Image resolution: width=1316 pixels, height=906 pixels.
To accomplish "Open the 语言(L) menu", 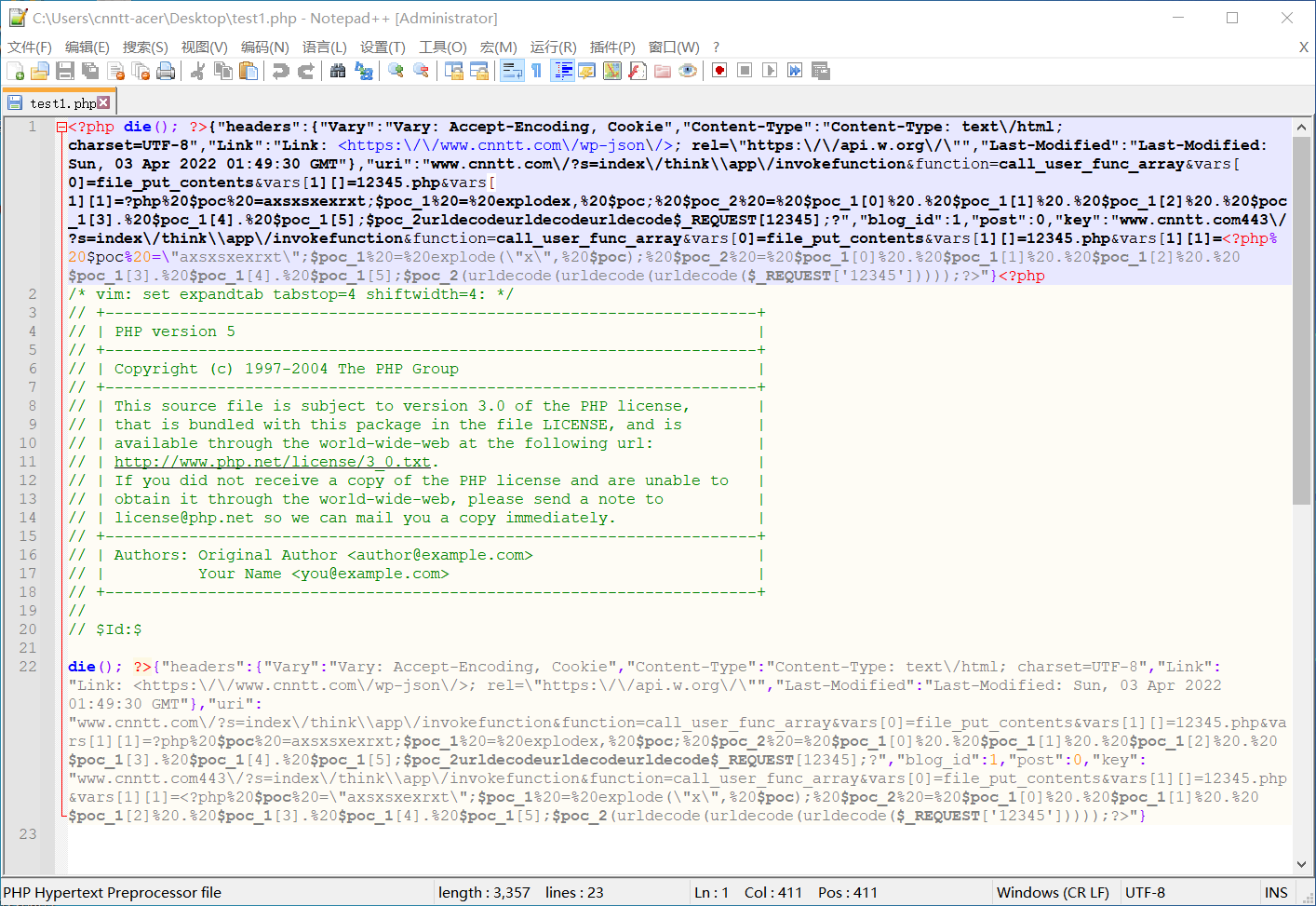I will (325, 47).
